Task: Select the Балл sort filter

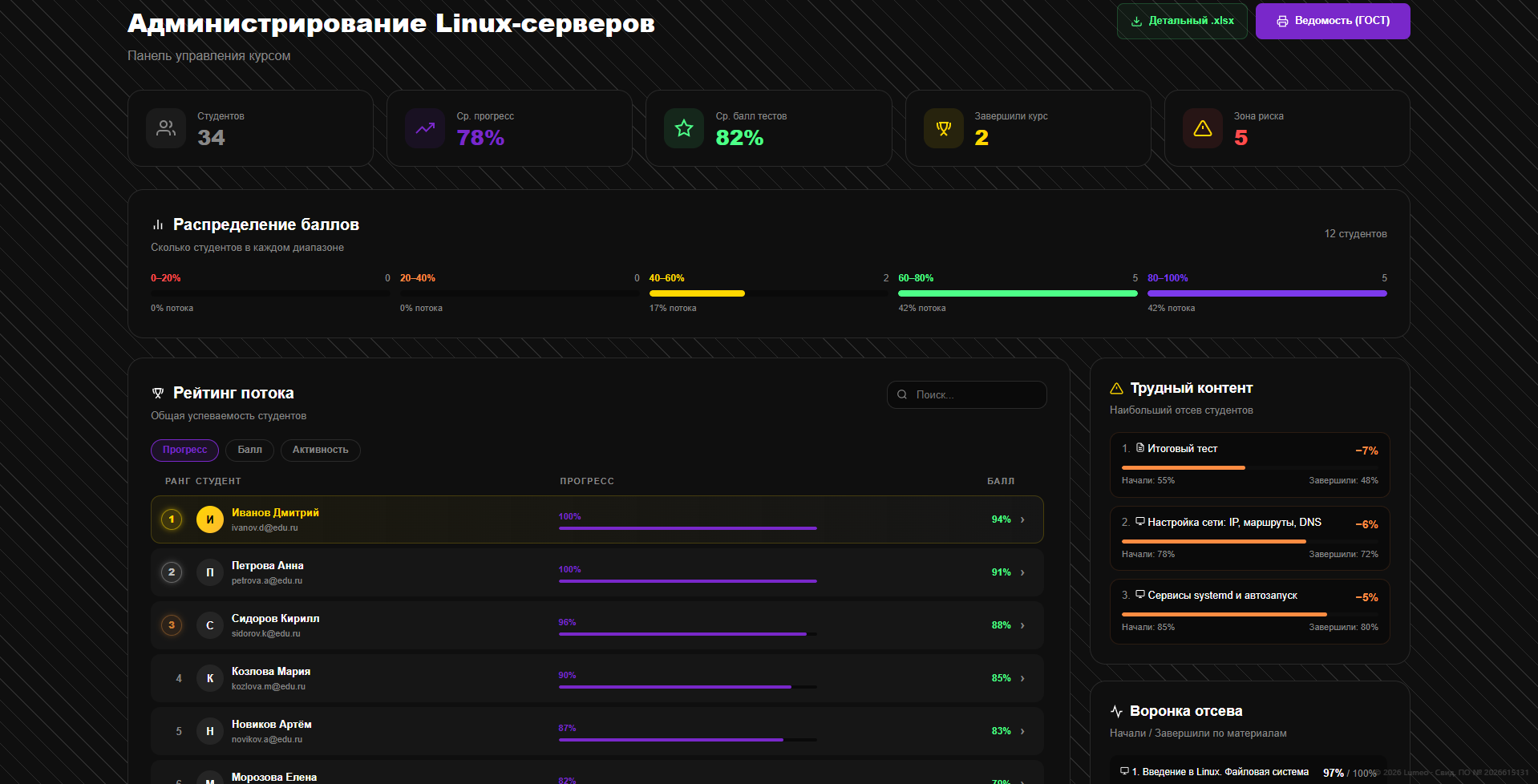Action: pyautogui.click(x=250, y=450)
